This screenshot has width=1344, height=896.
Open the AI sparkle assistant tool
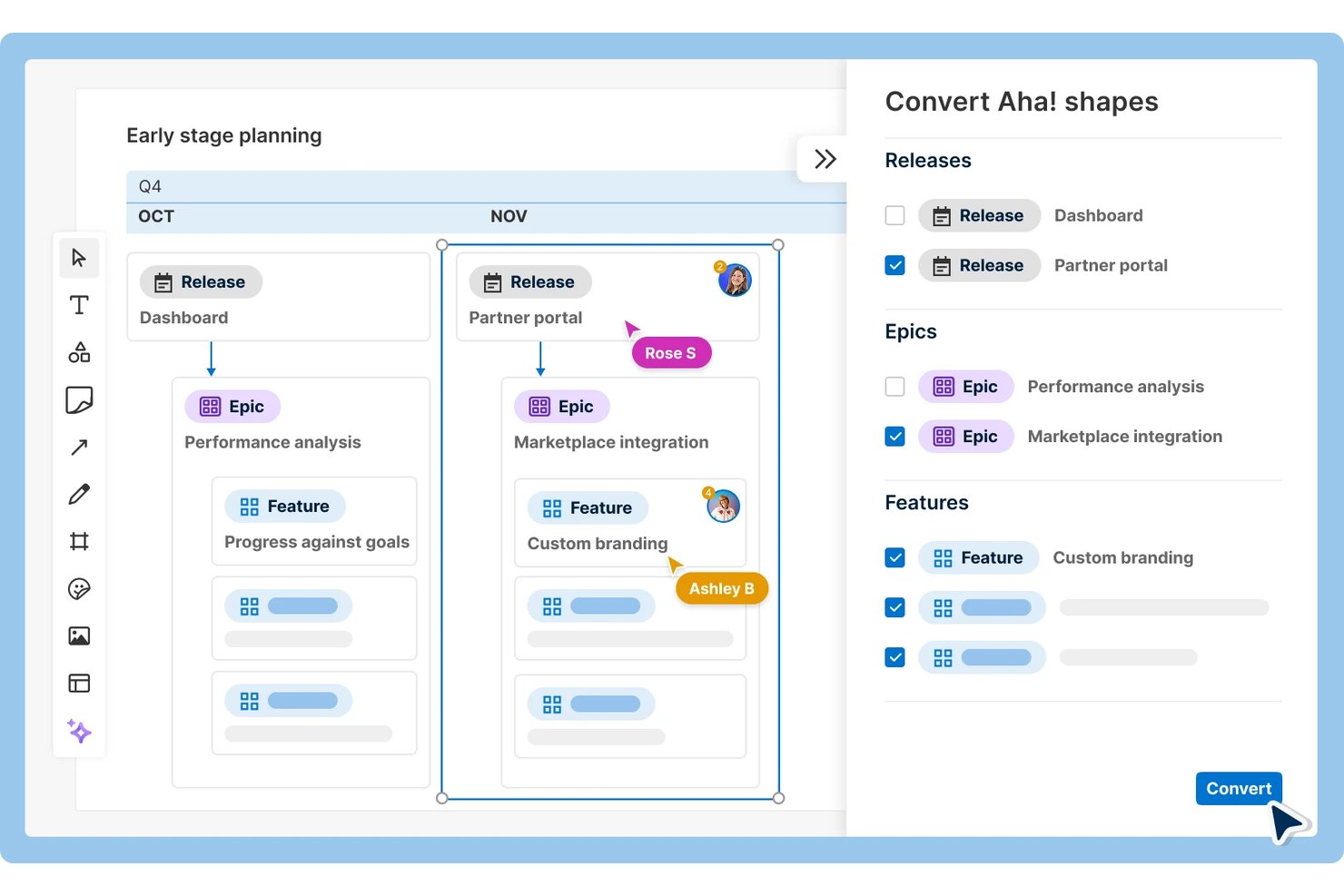(x=79, y=731)
